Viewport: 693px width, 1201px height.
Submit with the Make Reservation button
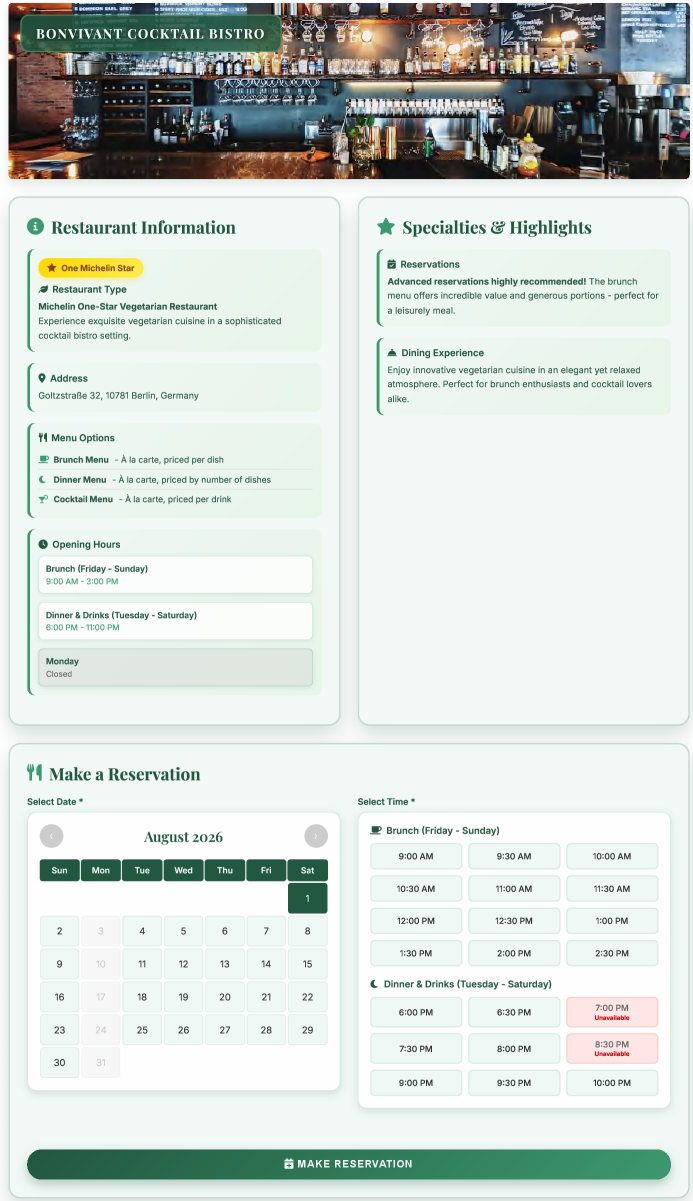coord(348,1164)
